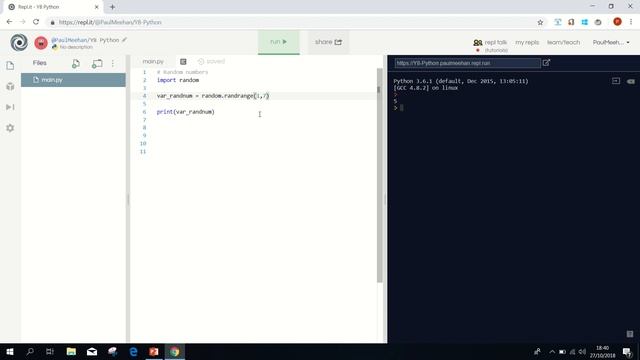Viewport: 640px width, 360px height.
Task: Go to my repls
Action: [x=527, y=42]
